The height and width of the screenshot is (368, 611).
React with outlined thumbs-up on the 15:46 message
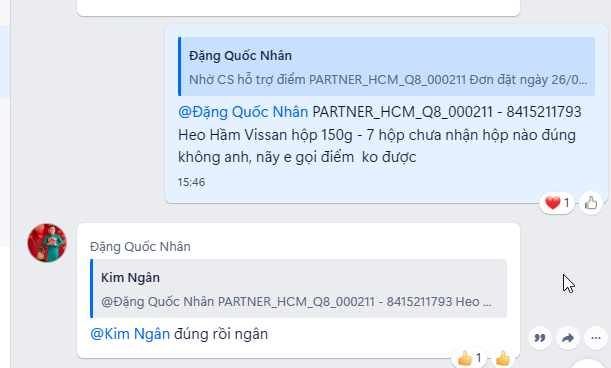(x=591, y=203)
